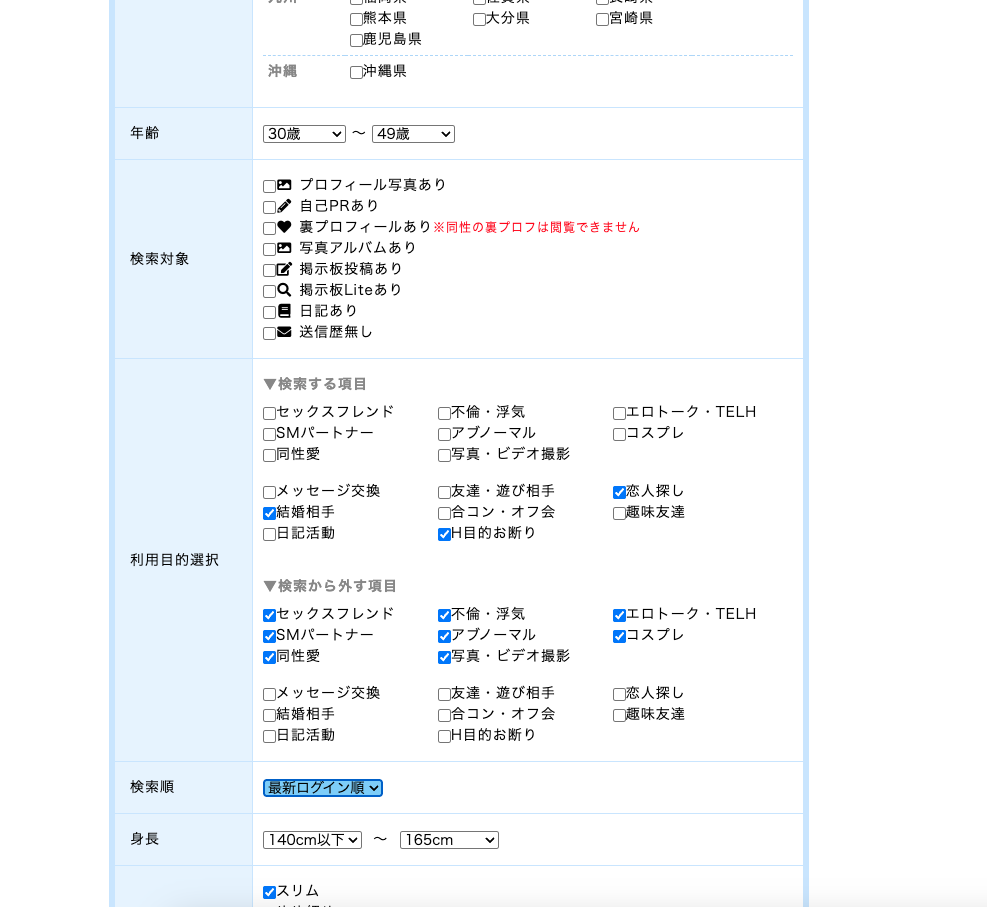The image size is (987, 907).
Task: Click the 身長 row label
Action: click(x=145, y=839)
